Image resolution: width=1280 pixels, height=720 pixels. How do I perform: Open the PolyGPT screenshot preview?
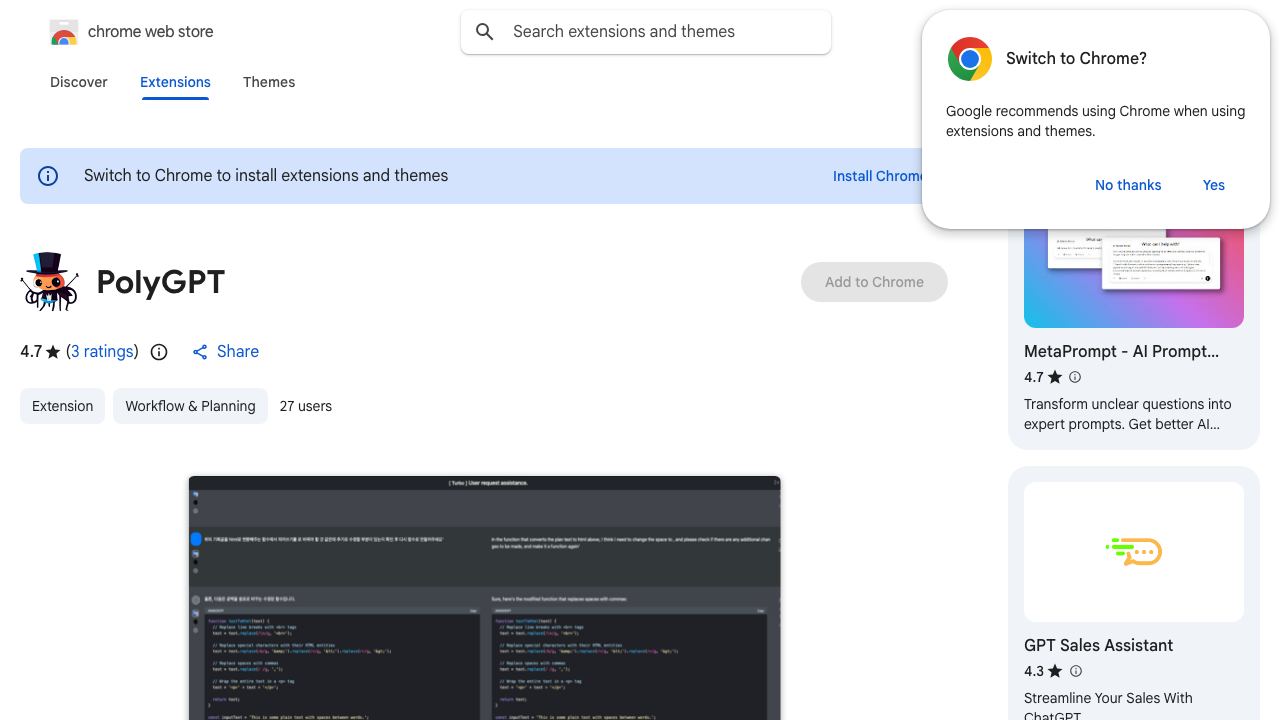pos(485,598)
